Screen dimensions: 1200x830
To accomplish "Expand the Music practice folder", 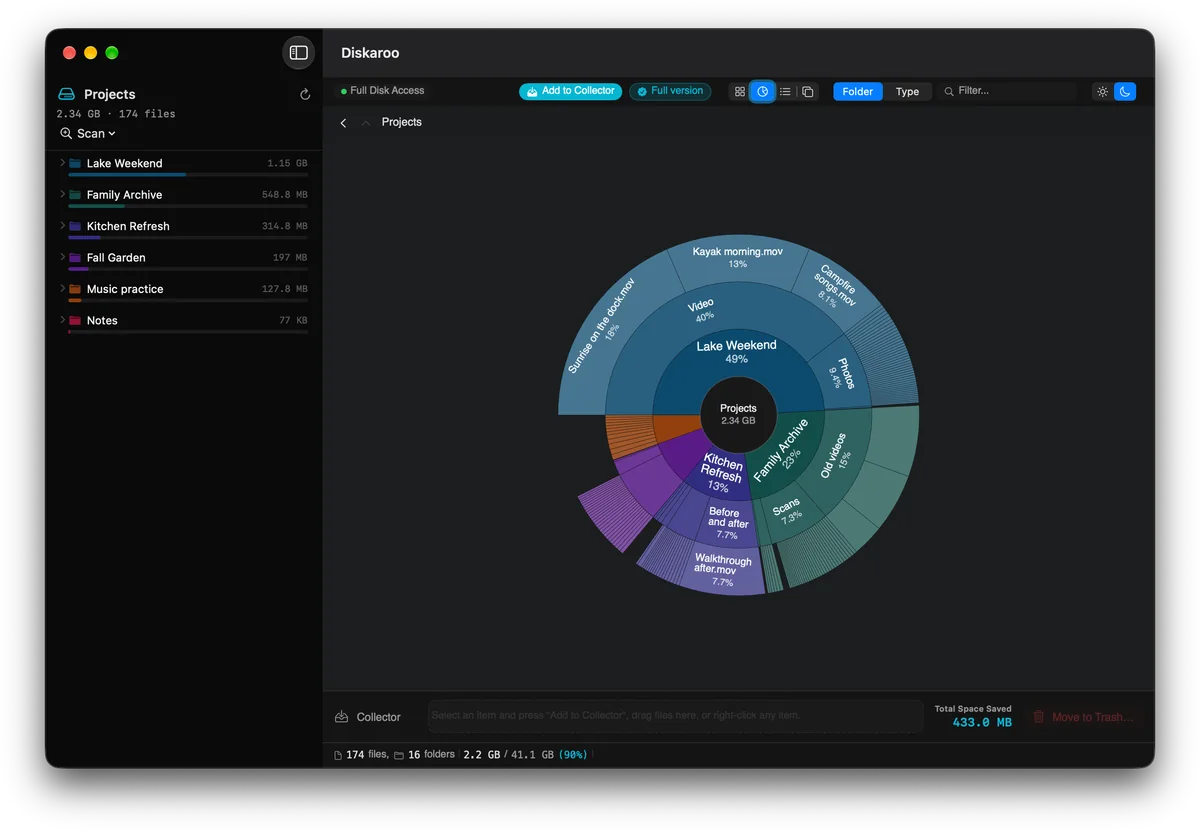I will click(62, 289).
